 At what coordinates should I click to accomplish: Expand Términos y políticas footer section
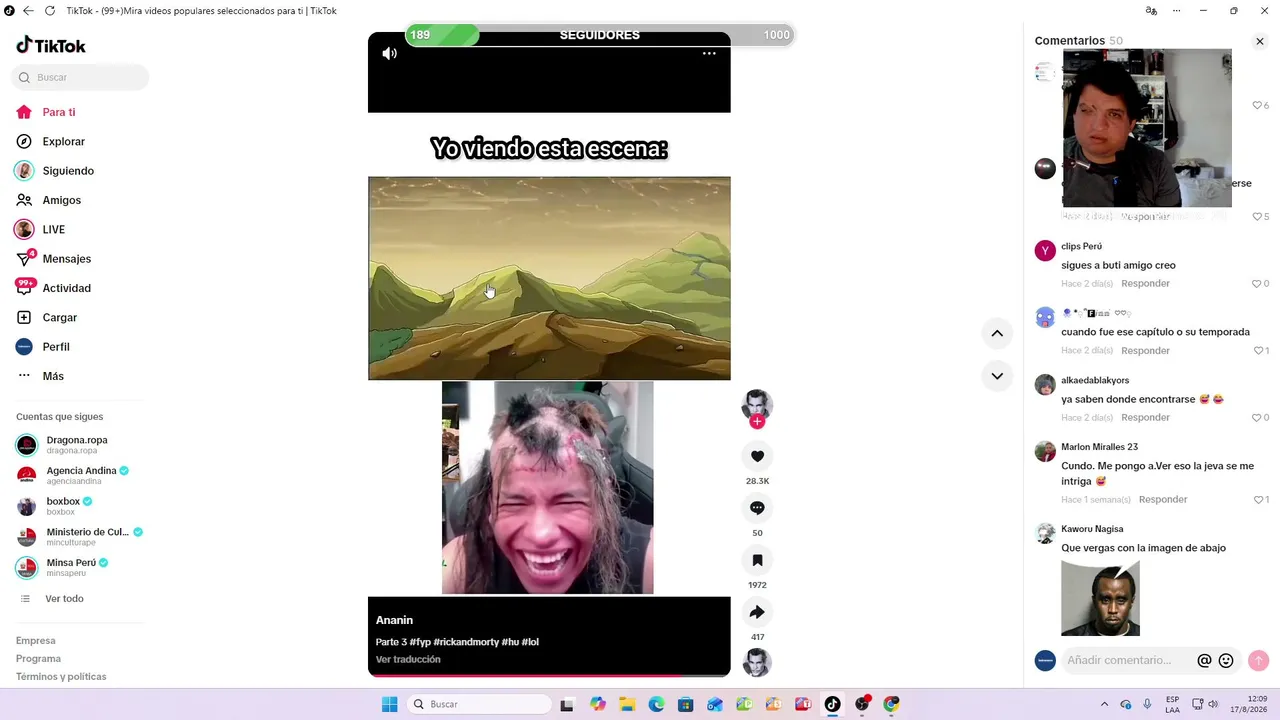61,676
